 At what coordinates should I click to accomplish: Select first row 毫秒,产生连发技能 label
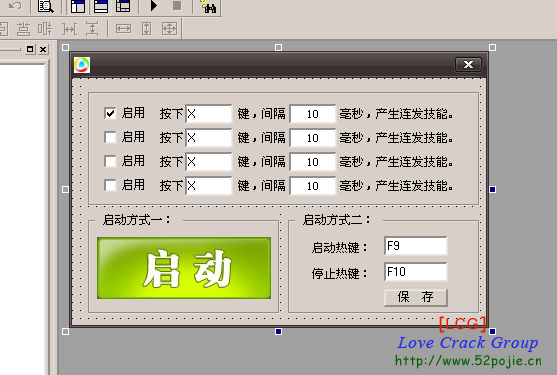click(396, 114)
